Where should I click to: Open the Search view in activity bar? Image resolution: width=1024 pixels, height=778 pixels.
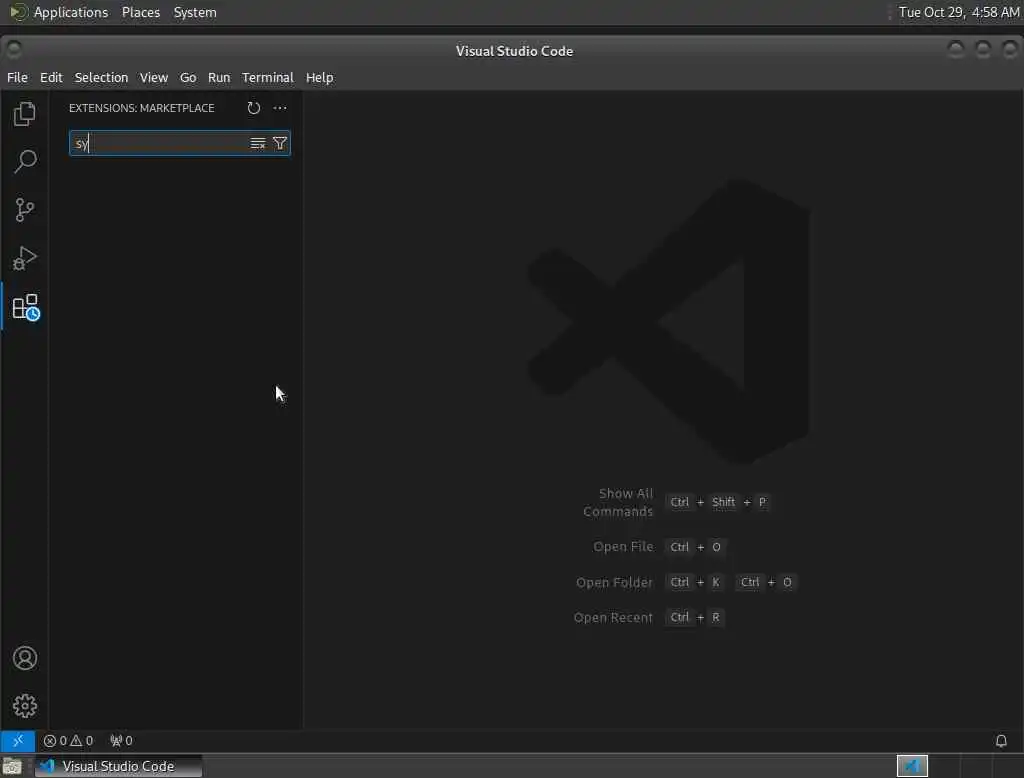click(25, 161)
